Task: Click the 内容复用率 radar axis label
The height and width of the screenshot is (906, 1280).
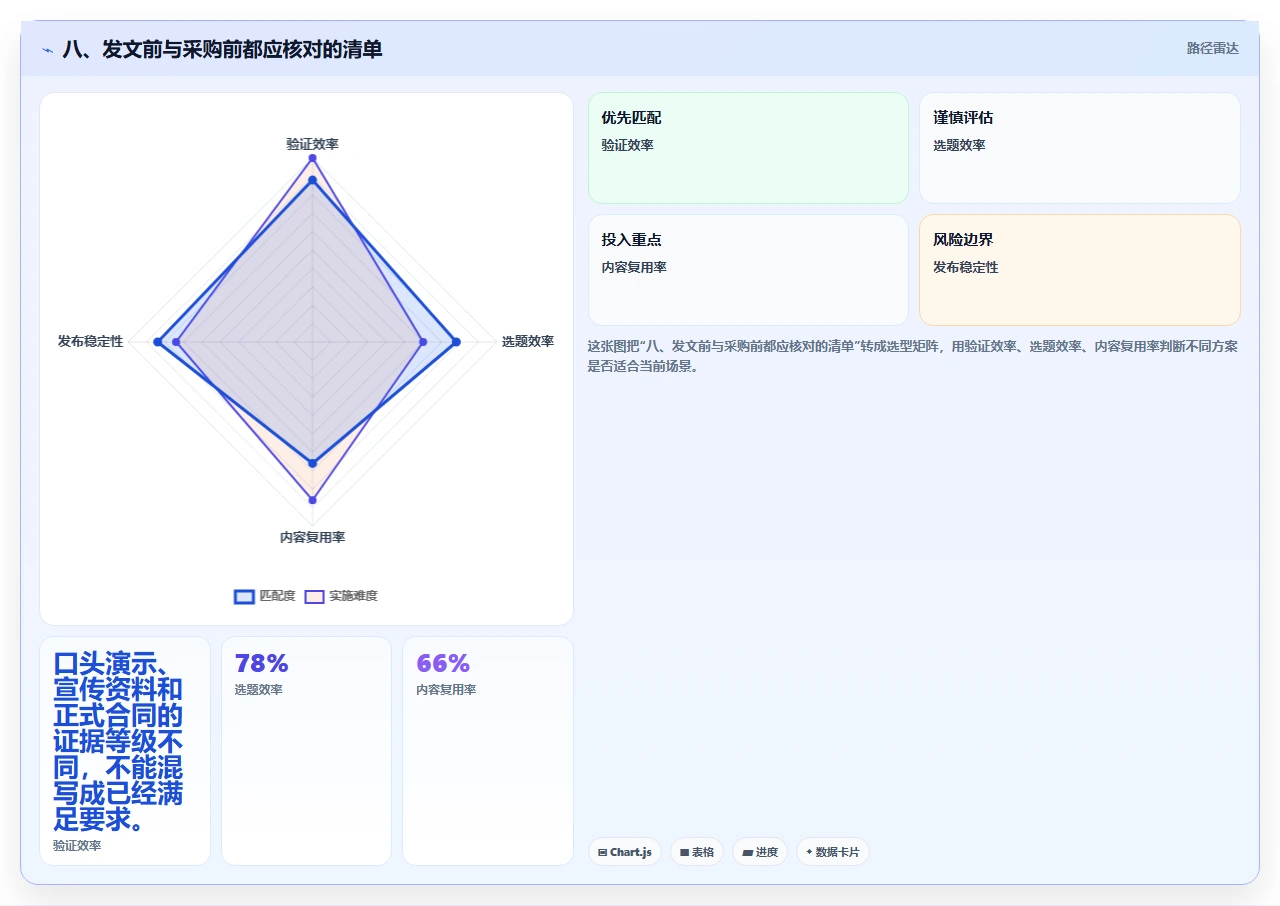Action: coord(312,537)
